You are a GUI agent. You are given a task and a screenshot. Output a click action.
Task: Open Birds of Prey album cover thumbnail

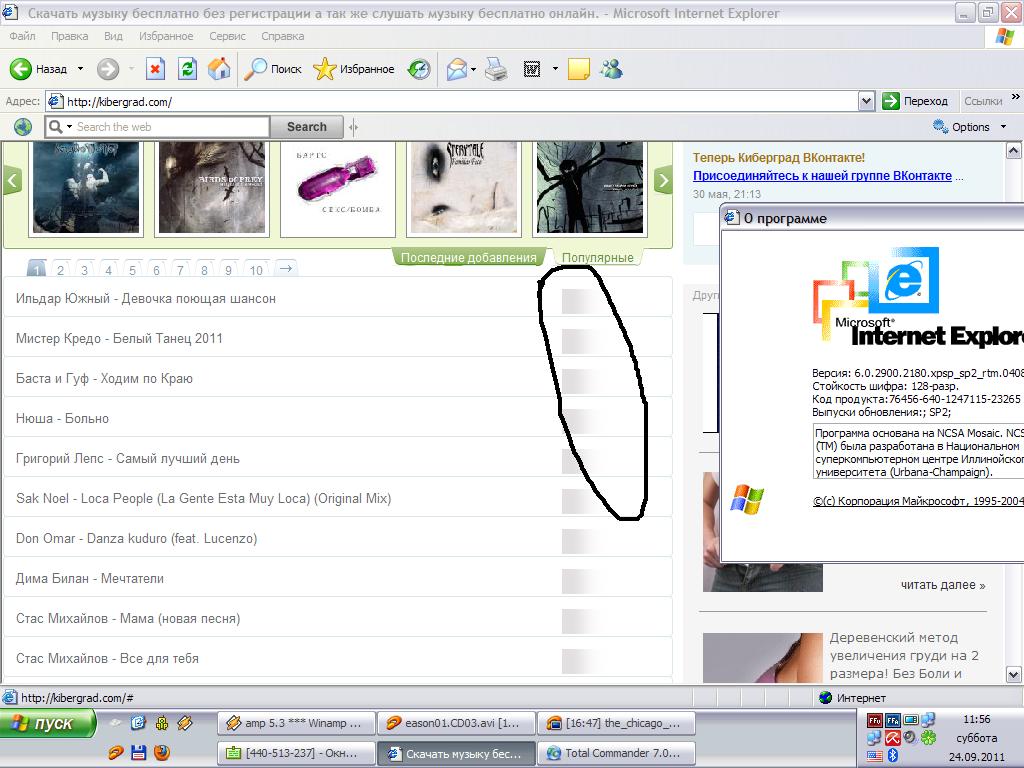click(212, 188)
